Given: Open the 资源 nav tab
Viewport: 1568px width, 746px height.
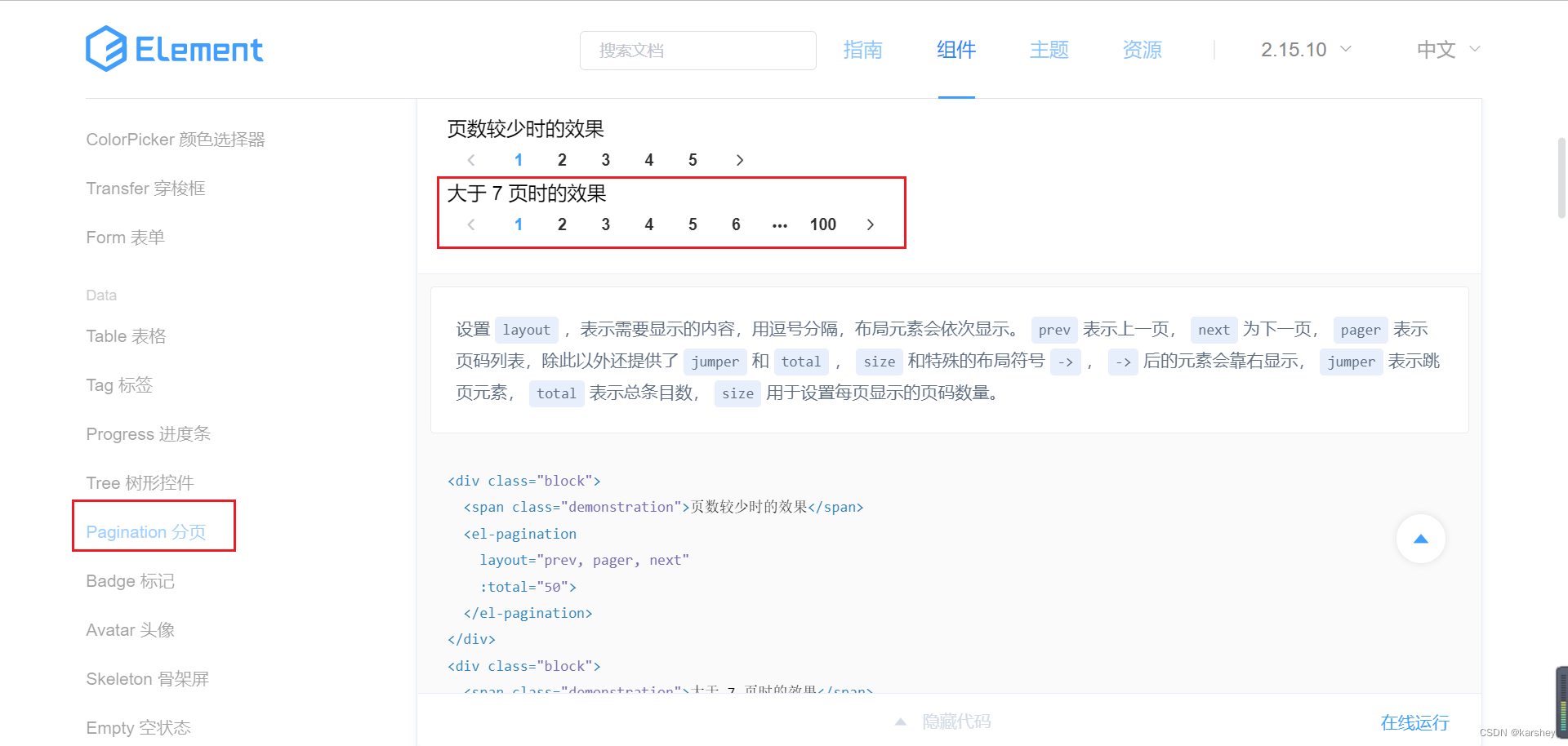Looking at the screenshot, I should tap(1143, 50).
